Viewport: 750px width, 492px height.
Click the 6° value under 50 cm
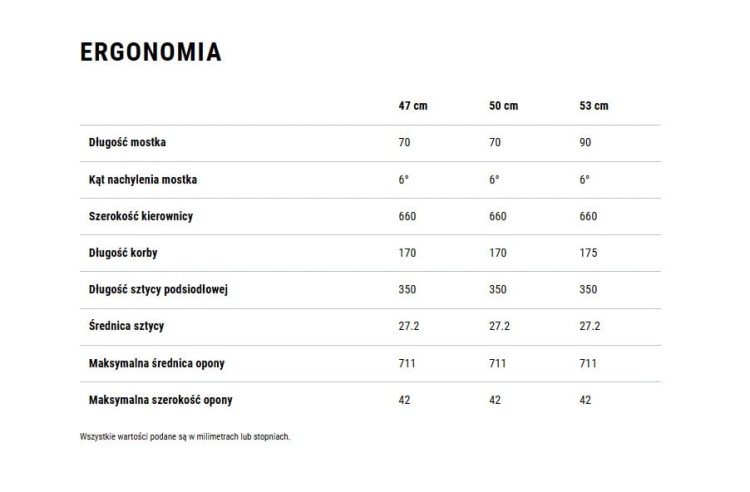tap(494, 179)
